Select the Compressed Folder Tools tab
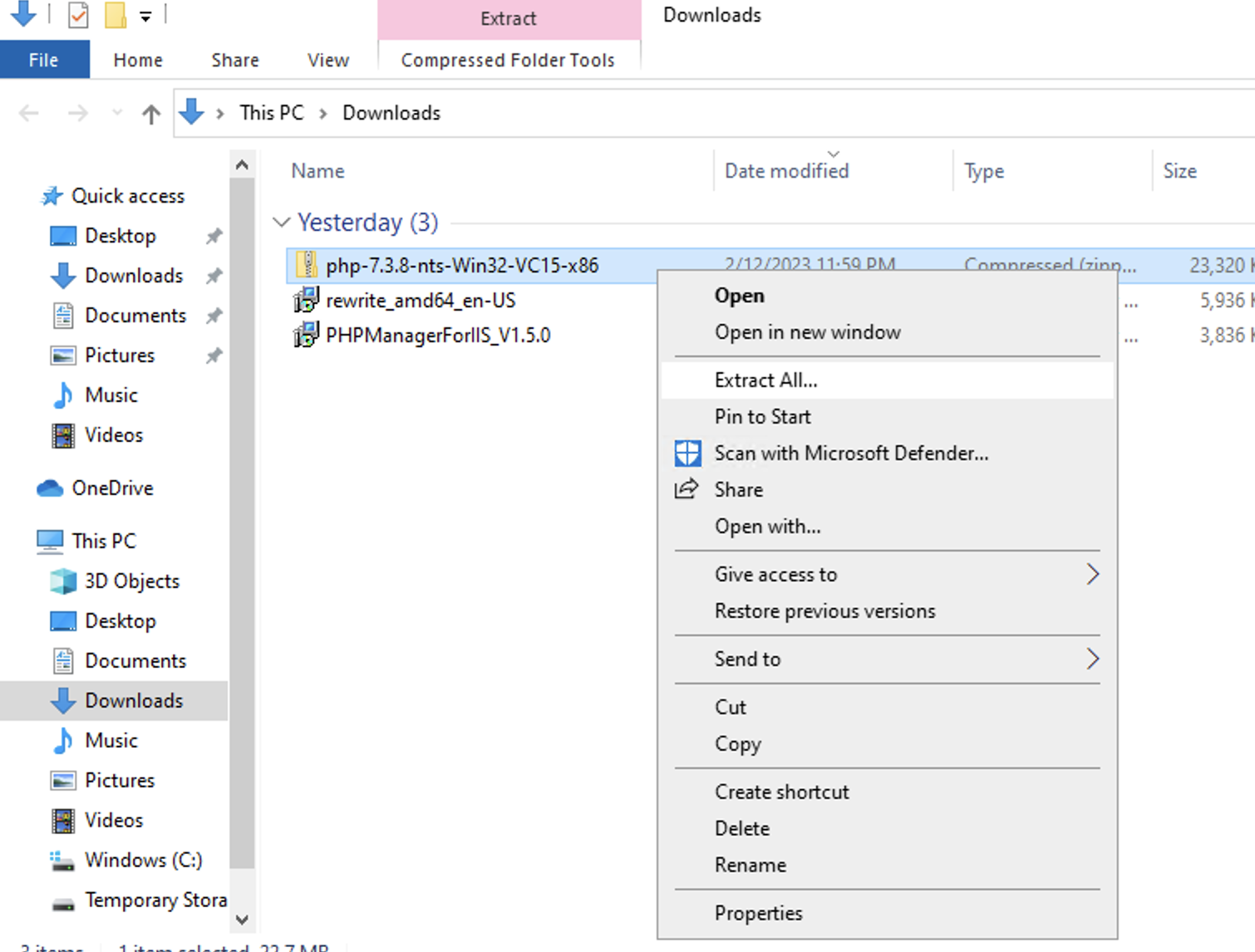Viewport: 1255px width, 952px height. tap(508, 60)
